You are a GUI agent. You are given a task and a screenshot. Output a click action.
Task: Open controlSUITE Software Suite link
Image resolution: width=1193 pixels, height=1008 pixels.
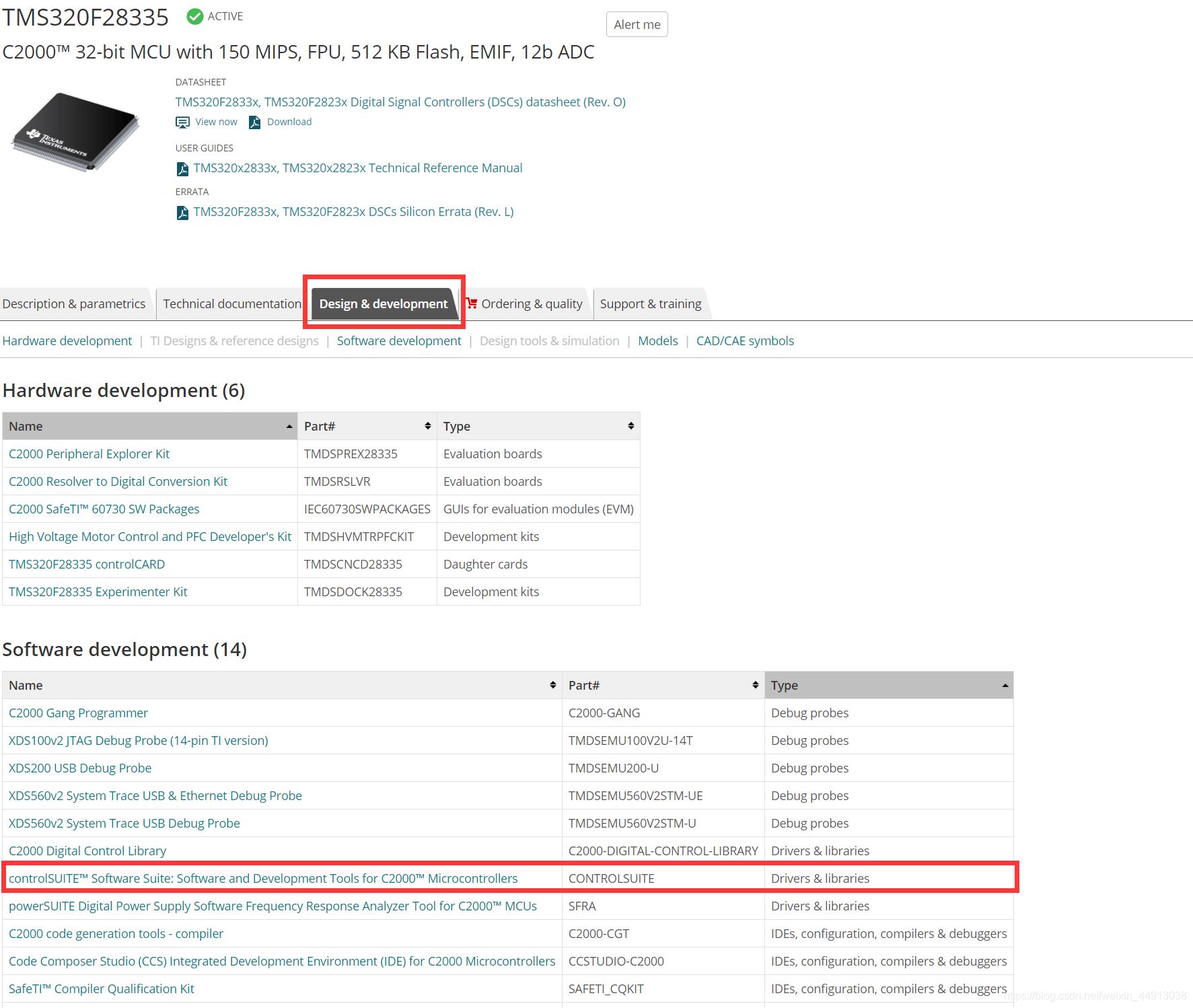pyautogui.click(x=263, y=879)
